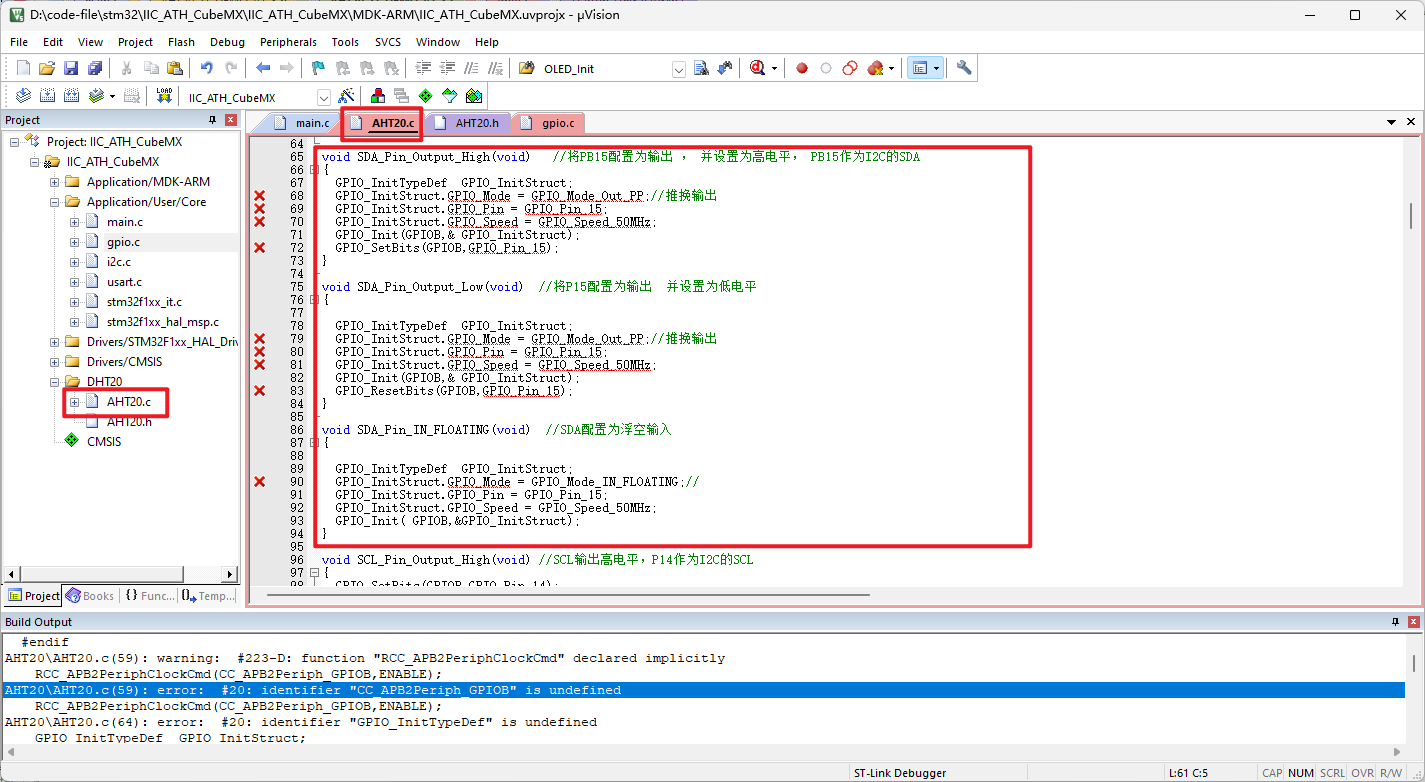Open Manage Run-Time Environment green diamond icon

(x=426, y=96)
